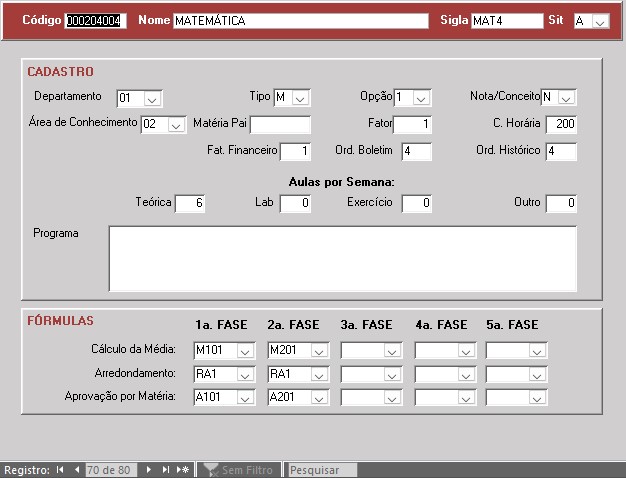Click the Código field
This screenshot has width=626, height=478.
pos(96,21)
